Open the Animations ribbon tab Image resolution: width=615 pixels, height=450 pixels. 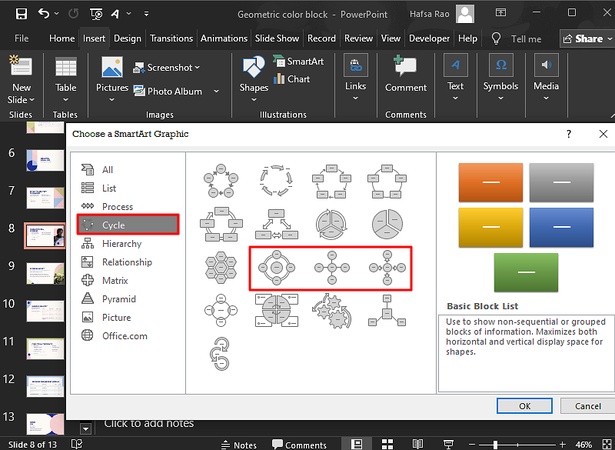tap(223, 38)
